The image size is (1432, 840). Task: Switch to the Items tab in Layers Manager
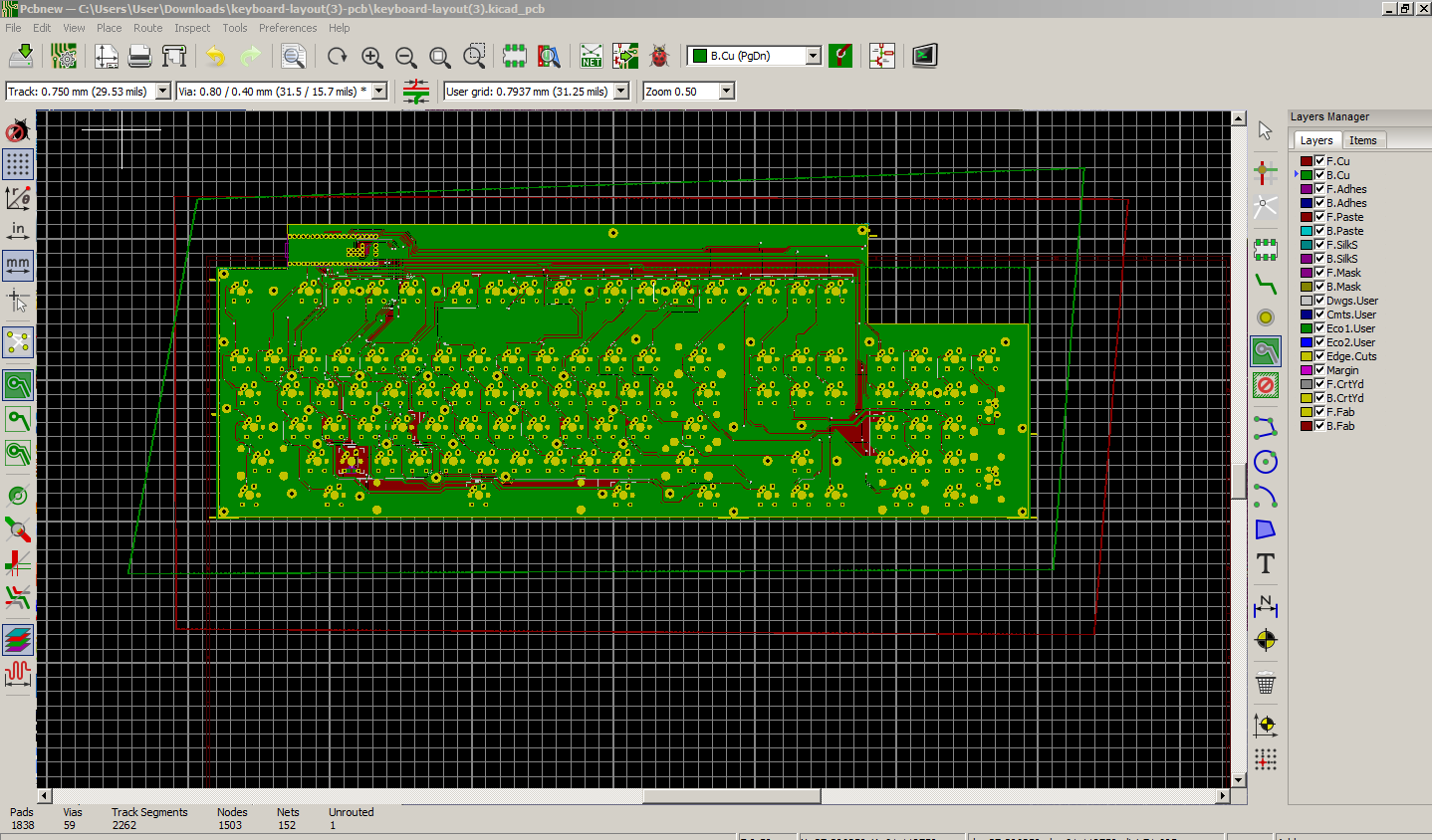1362,140
